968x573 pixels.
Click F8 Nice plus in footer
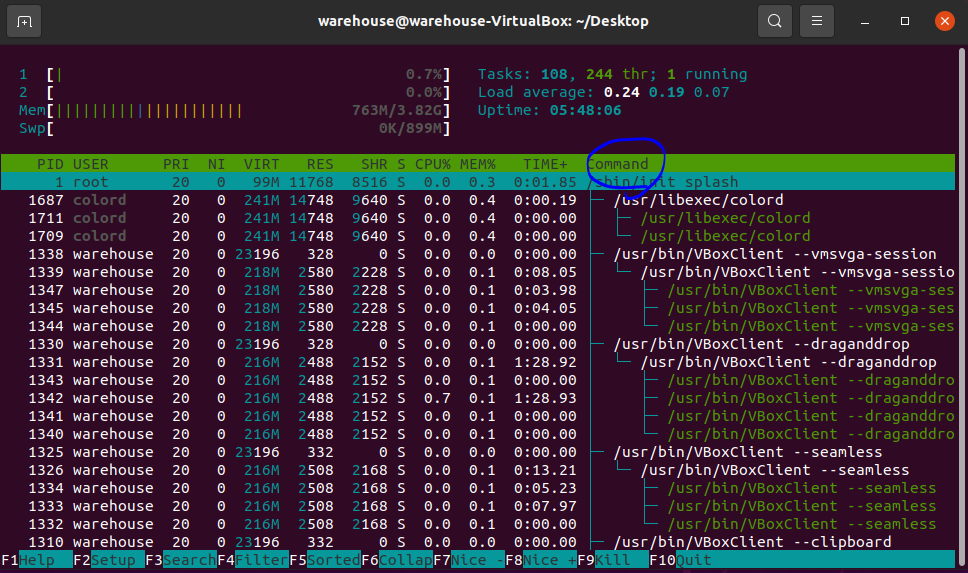[x=541, y=560]
